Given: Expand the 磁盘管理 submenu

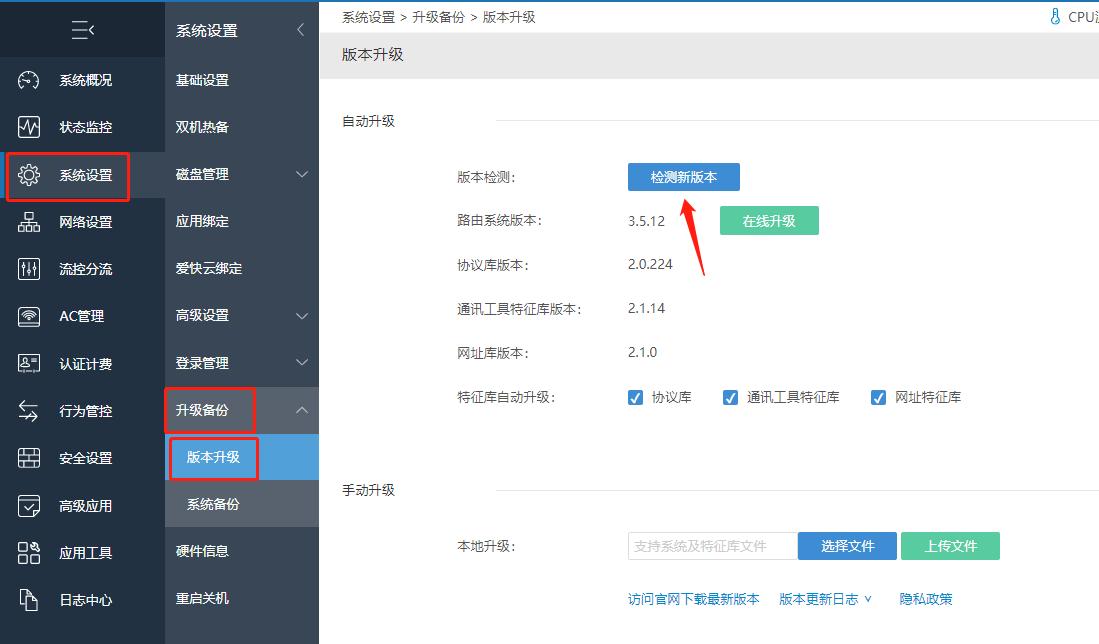Looking at the screenshot, I should [x=228, y=174].
